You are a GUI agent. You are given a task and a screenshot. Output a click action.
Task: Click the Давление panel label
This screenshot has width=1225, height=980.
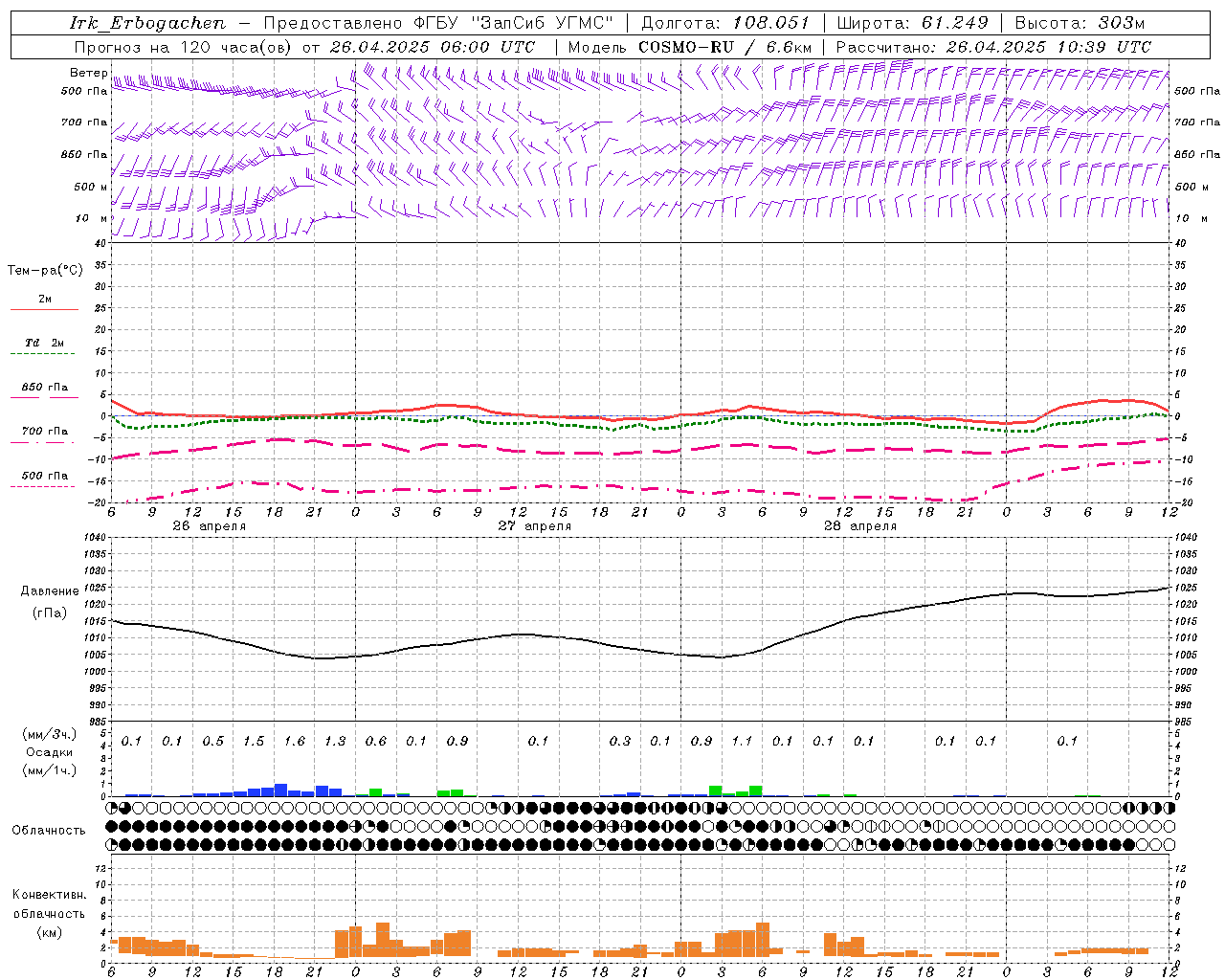coord(50,591)
